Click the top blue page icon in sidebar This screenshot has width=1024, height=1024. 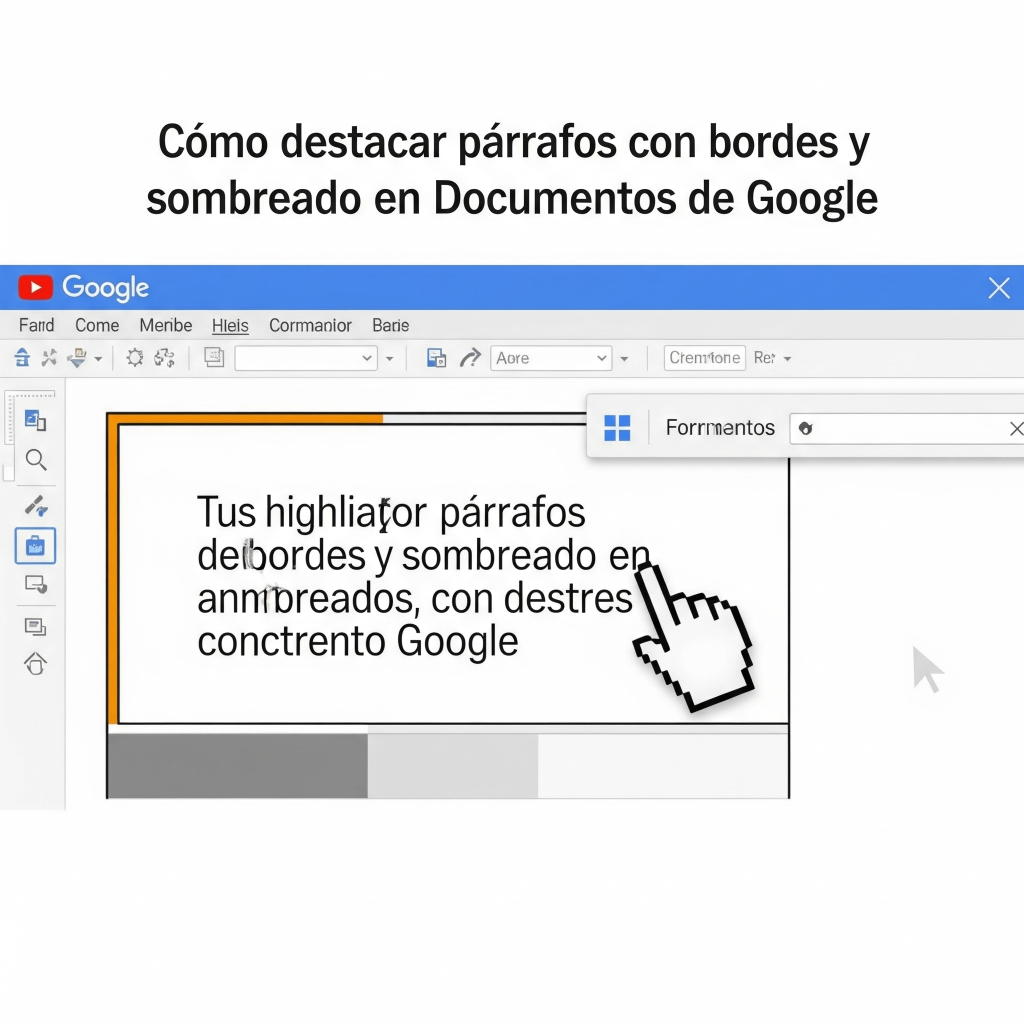(36, 420)
